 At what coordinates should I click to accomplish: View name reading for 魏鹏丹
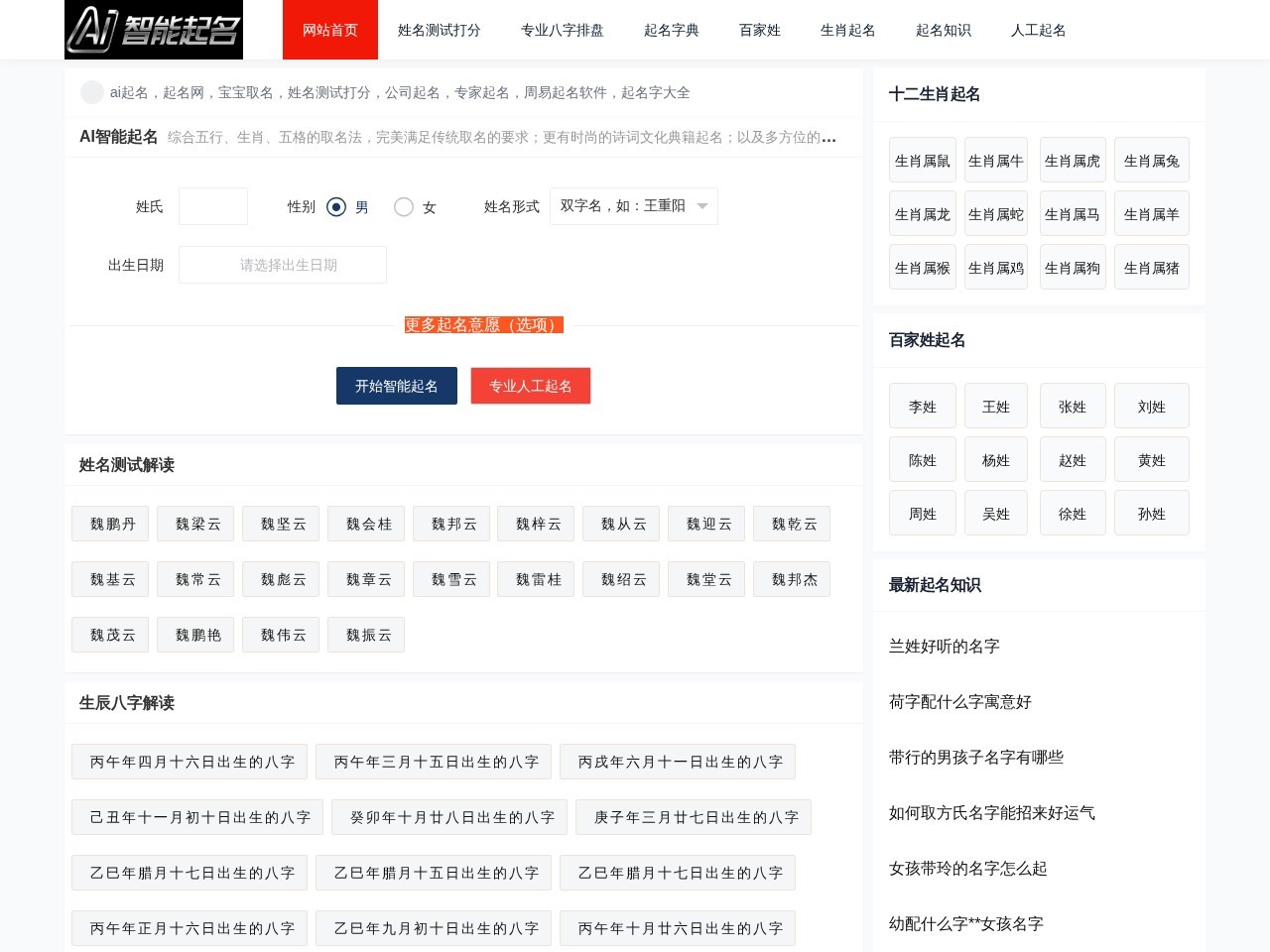[110, 524]
